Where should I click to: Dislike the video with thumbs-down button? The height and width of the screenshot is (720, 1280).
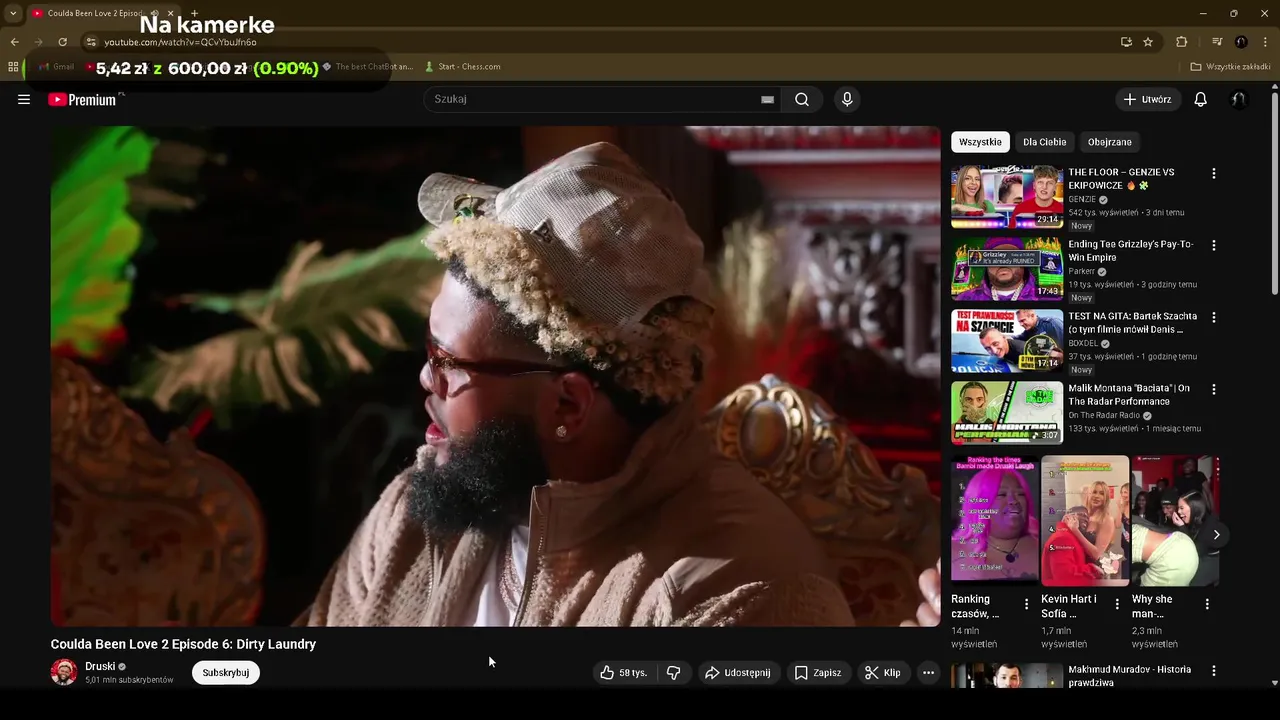click(674, 673)
